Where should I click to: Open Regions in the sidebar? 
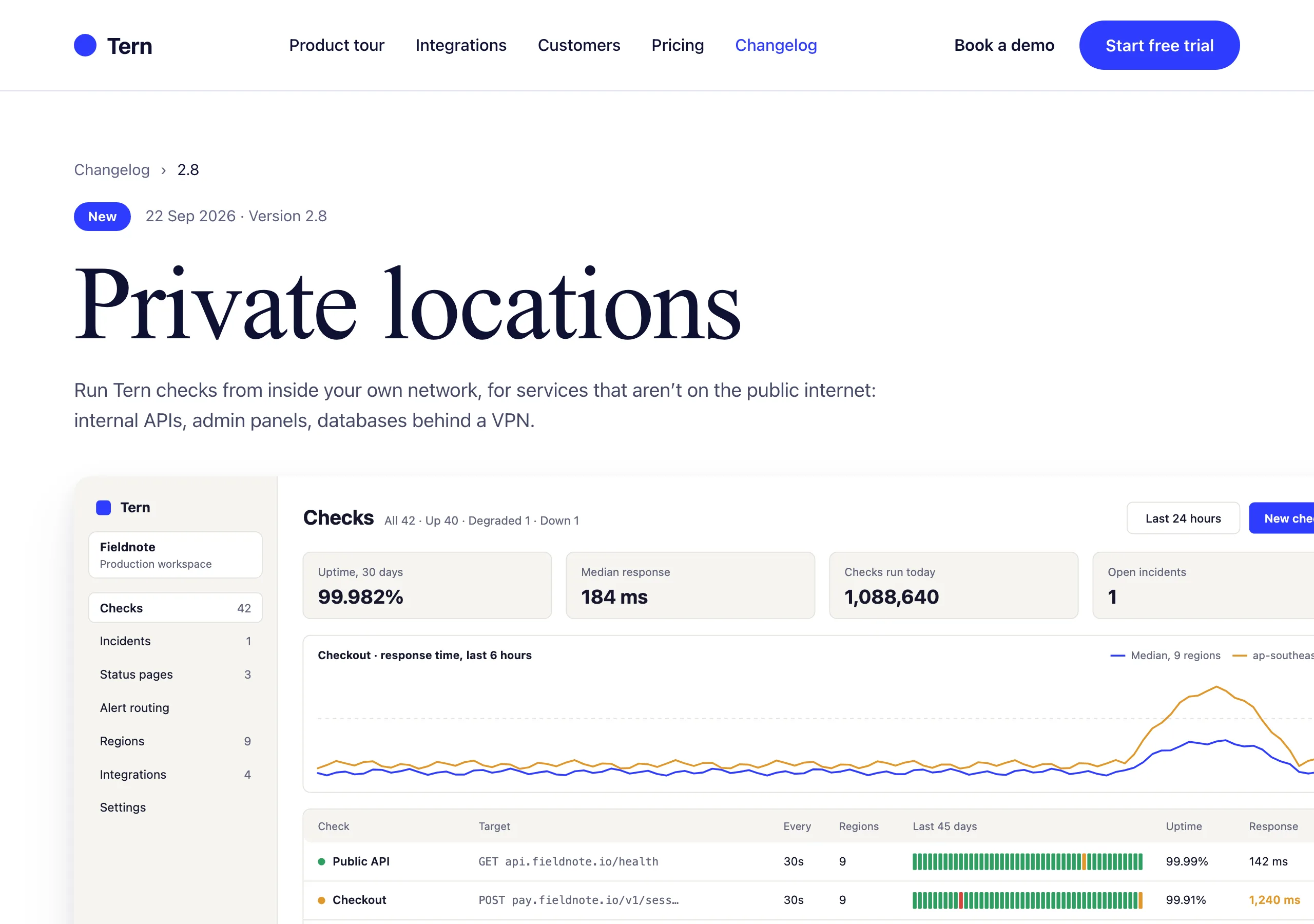click(x=175, y=741)
